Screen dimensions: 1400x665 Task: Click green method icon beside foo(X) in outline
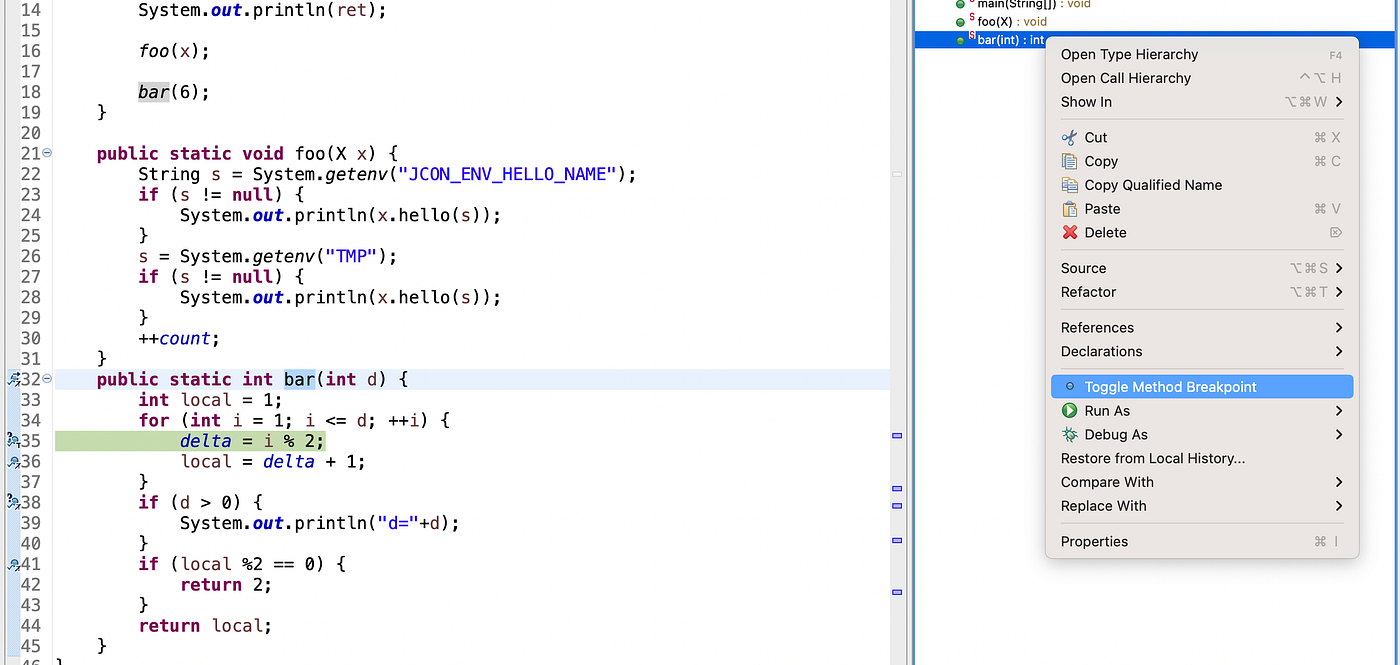tap(961, 22)
